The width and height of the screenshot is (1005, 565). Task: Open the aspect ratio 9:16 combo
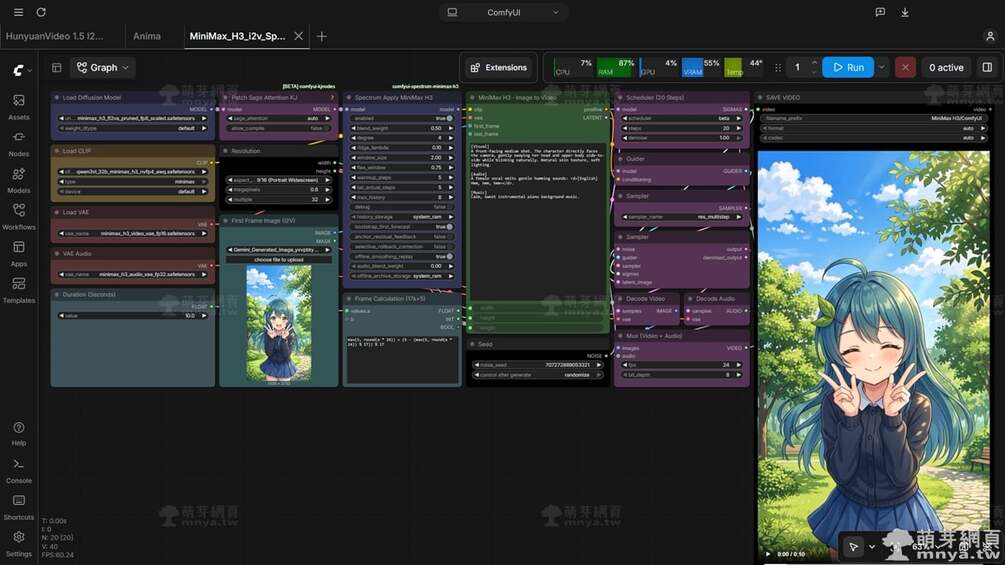tap(278, 180)
